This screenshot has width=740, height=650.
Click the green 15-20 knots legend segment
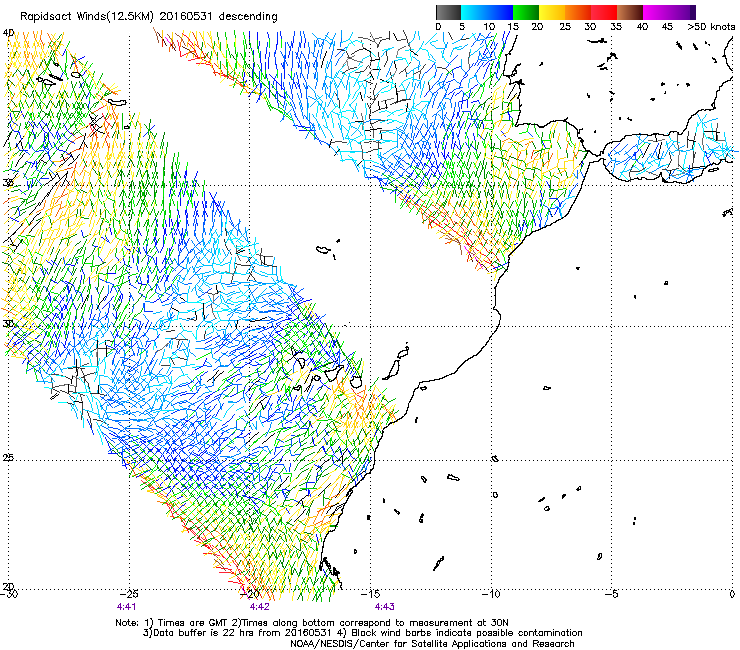coord(526,12)
